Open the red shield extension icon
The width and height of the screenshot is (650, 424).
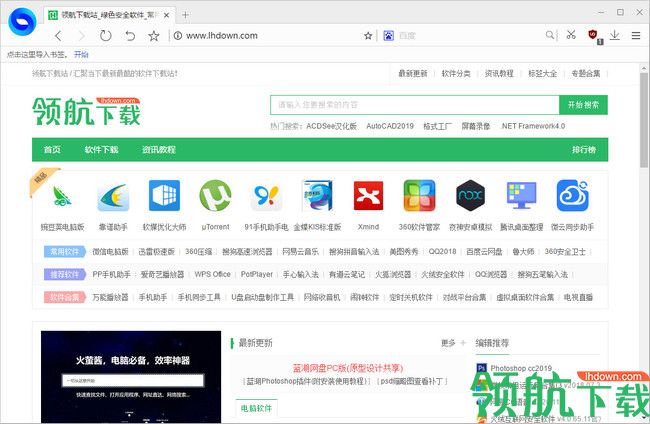point(593,35)
